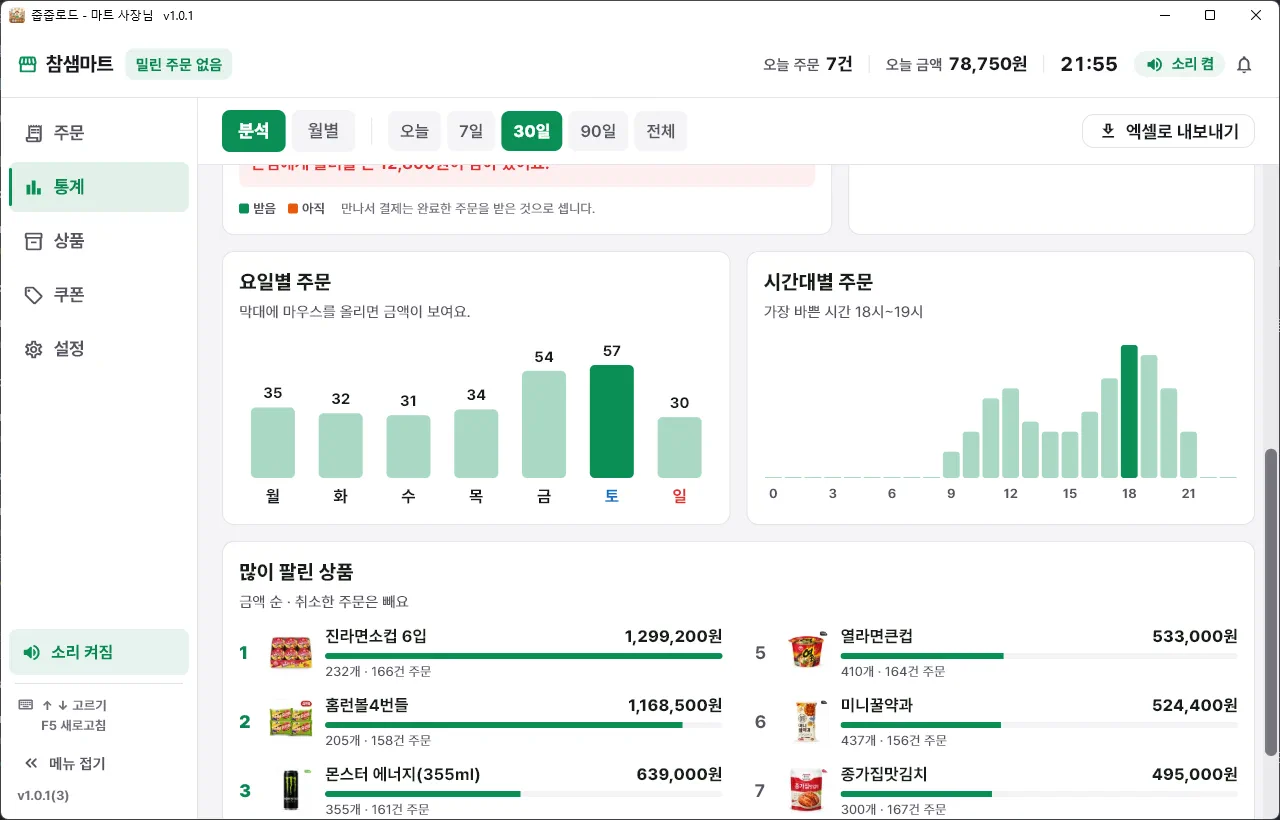
Task: Select the 월별 view toggle
Action: 323,131
